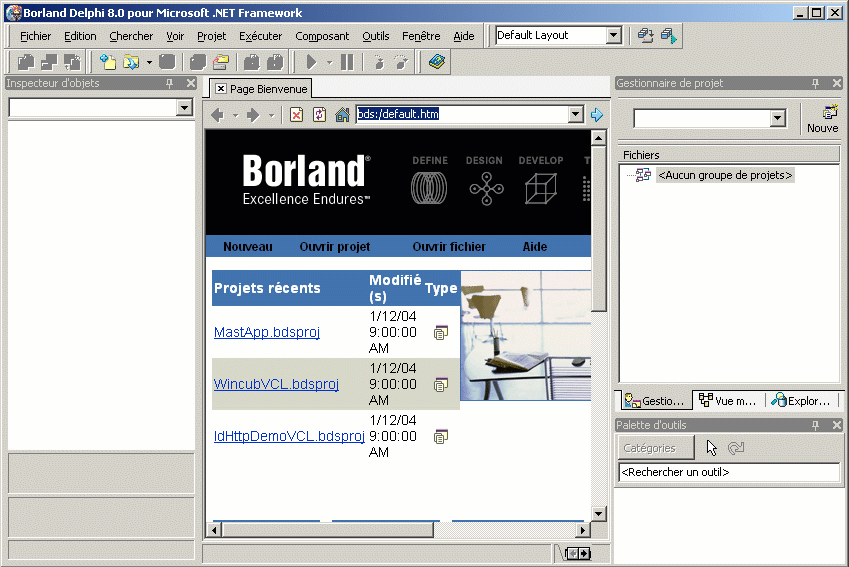Switch to the Vue m... tab
Viewport: 849px width, 567px height.
click(727, 401)
